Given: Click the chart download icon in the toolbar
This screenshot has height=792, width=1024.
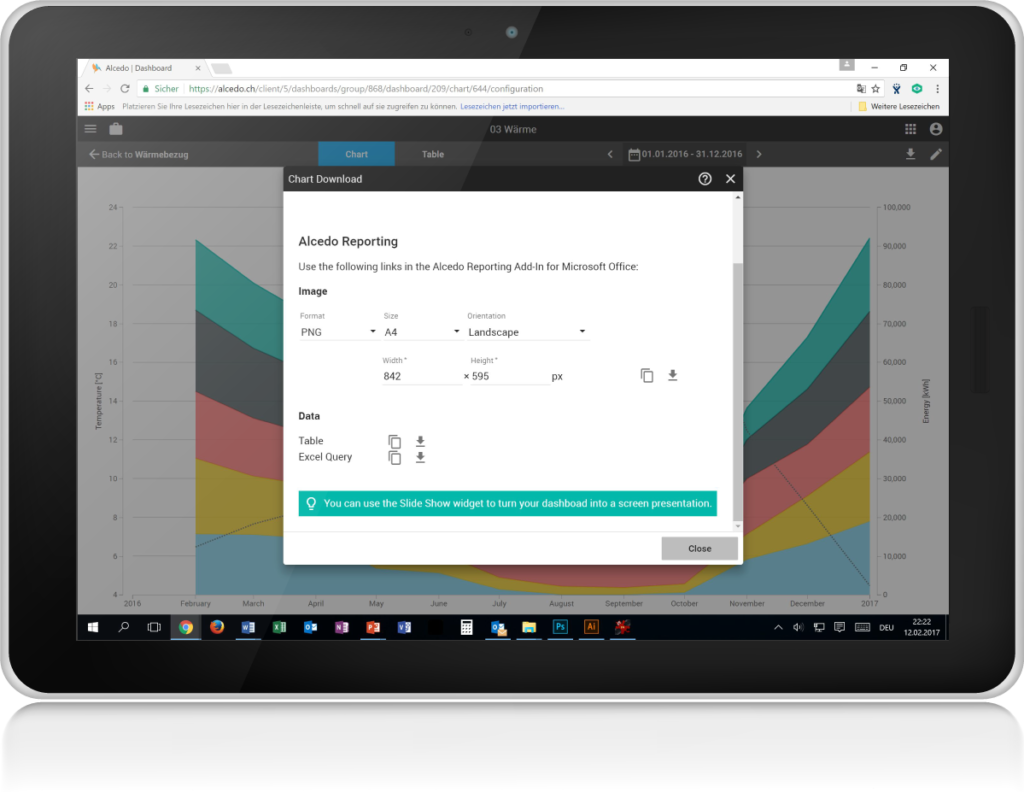Looking at the screenshot, I should 910,154.
